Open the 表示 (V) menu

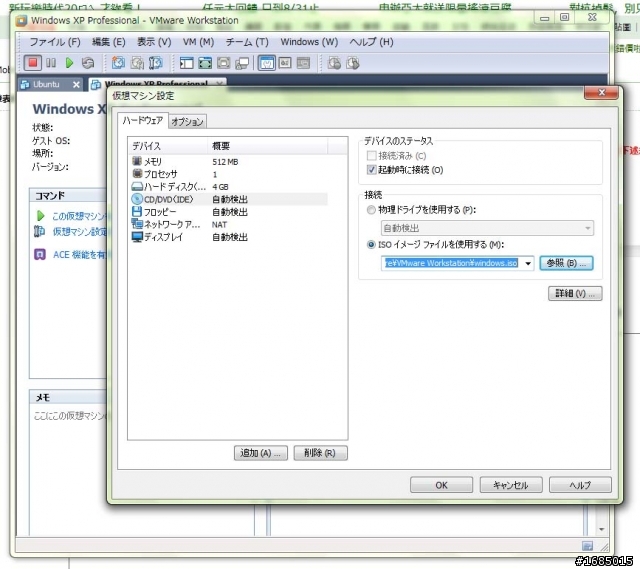[x=154, y=42]
